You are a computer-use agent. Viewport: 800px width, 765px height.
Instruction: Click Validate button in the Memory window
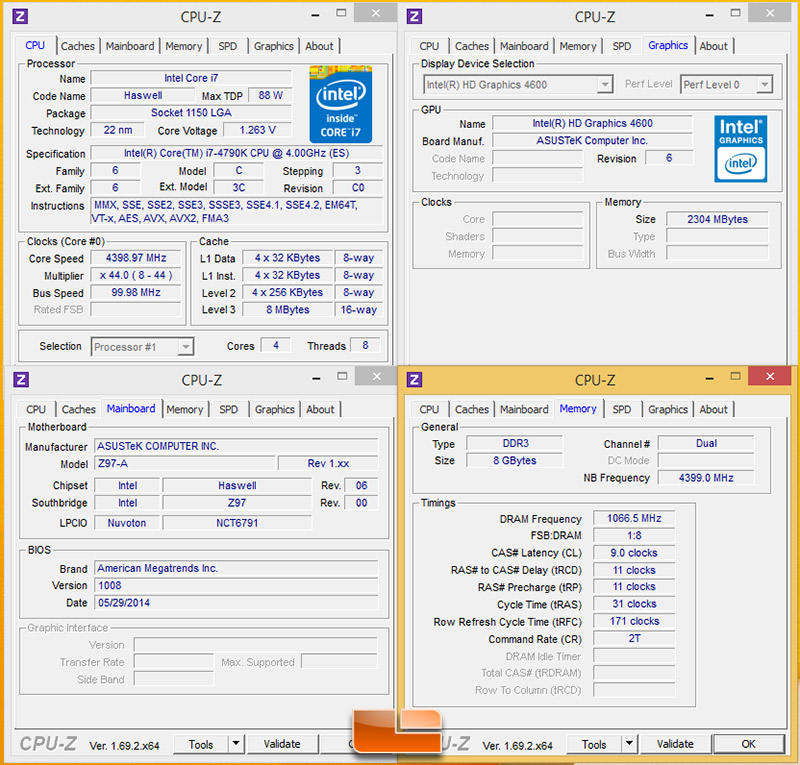pos(675,744)
